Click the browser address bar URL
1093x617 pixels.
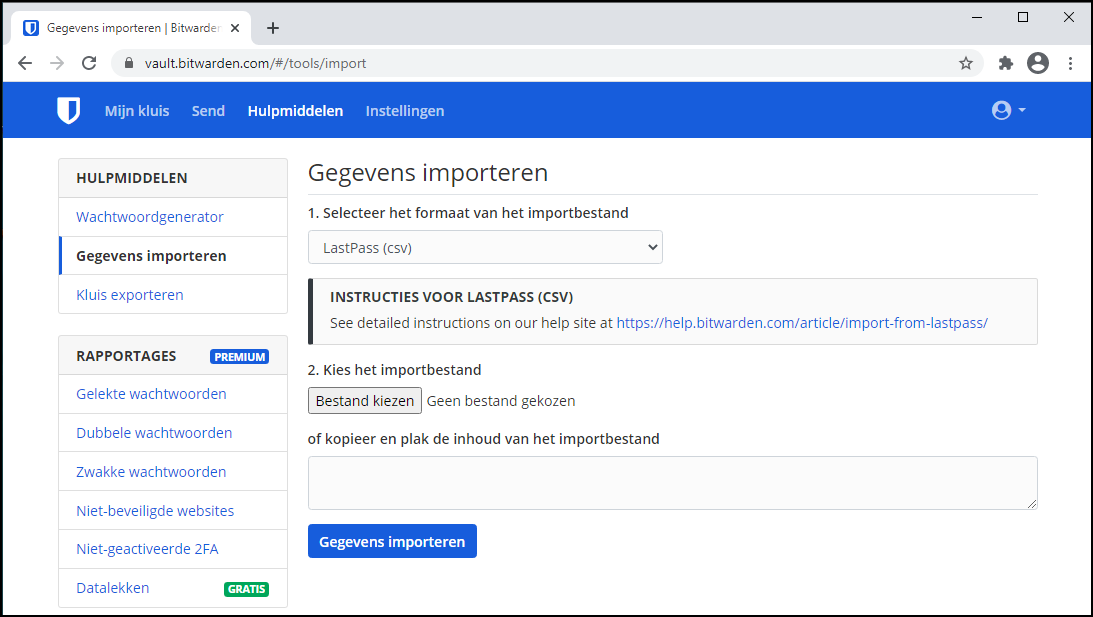[x=255, y=63]
